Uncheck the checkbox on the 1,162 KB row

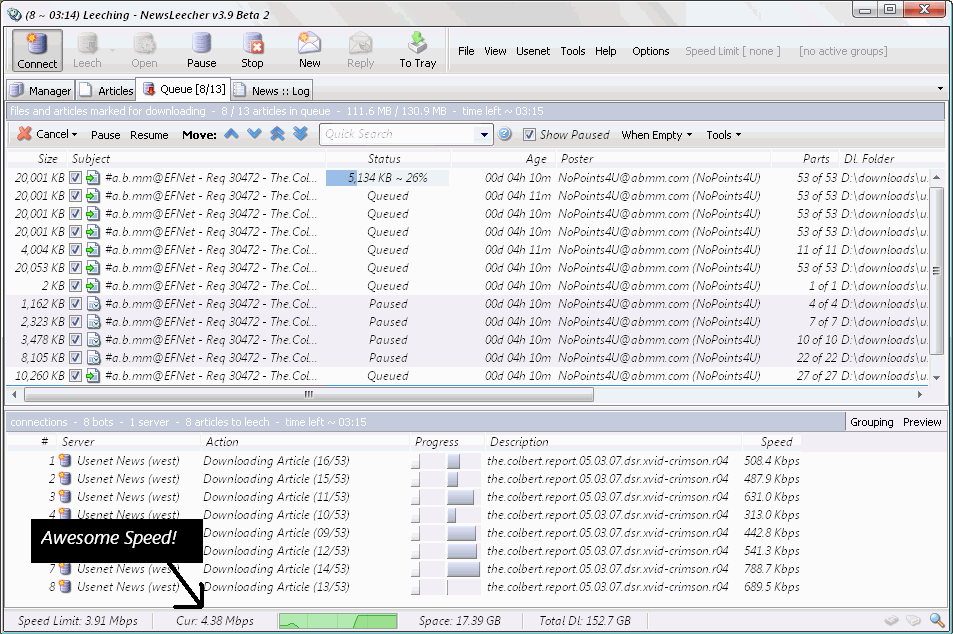coord(75,304)
